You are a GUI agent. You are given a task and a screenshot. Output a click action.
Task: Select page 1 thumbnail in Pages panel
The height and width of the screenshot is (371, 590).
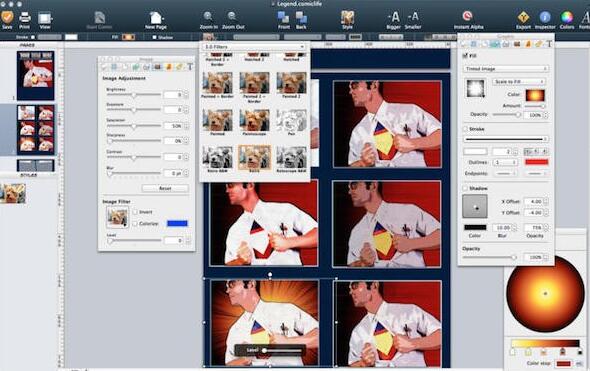coord(35,75)
